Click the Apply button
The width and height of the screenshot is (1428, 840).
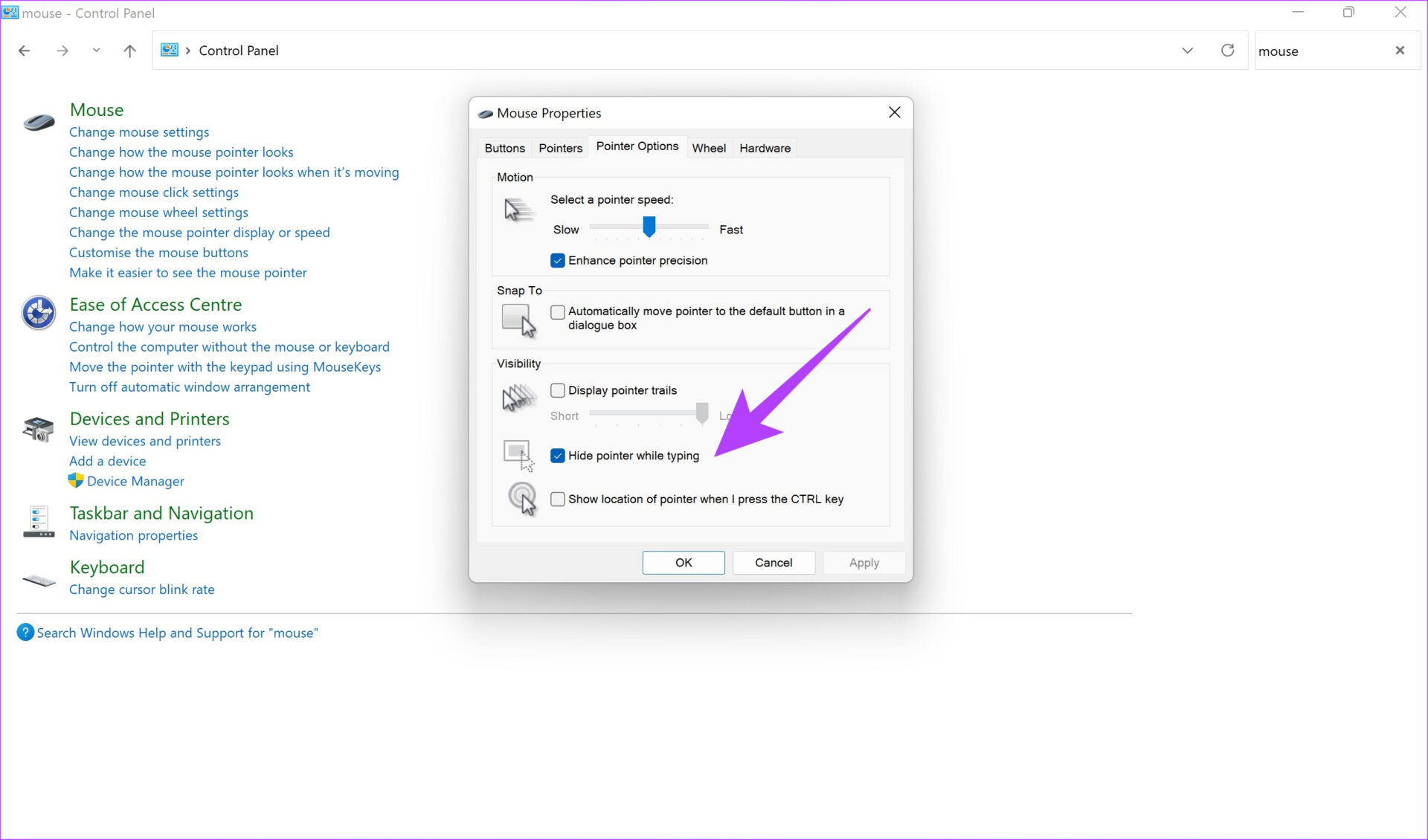pyautogui.click(x=864, y=563)
